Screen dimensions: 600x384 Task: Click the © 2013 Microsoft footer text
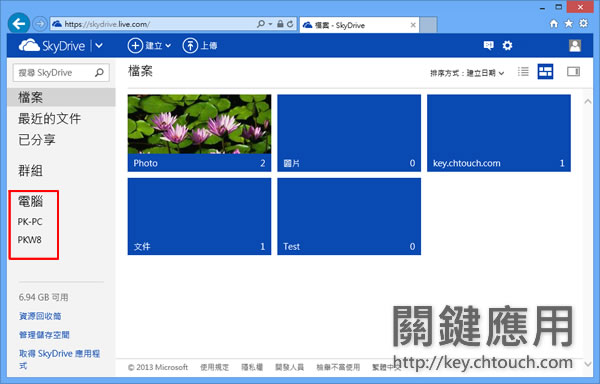coord(158,367)
